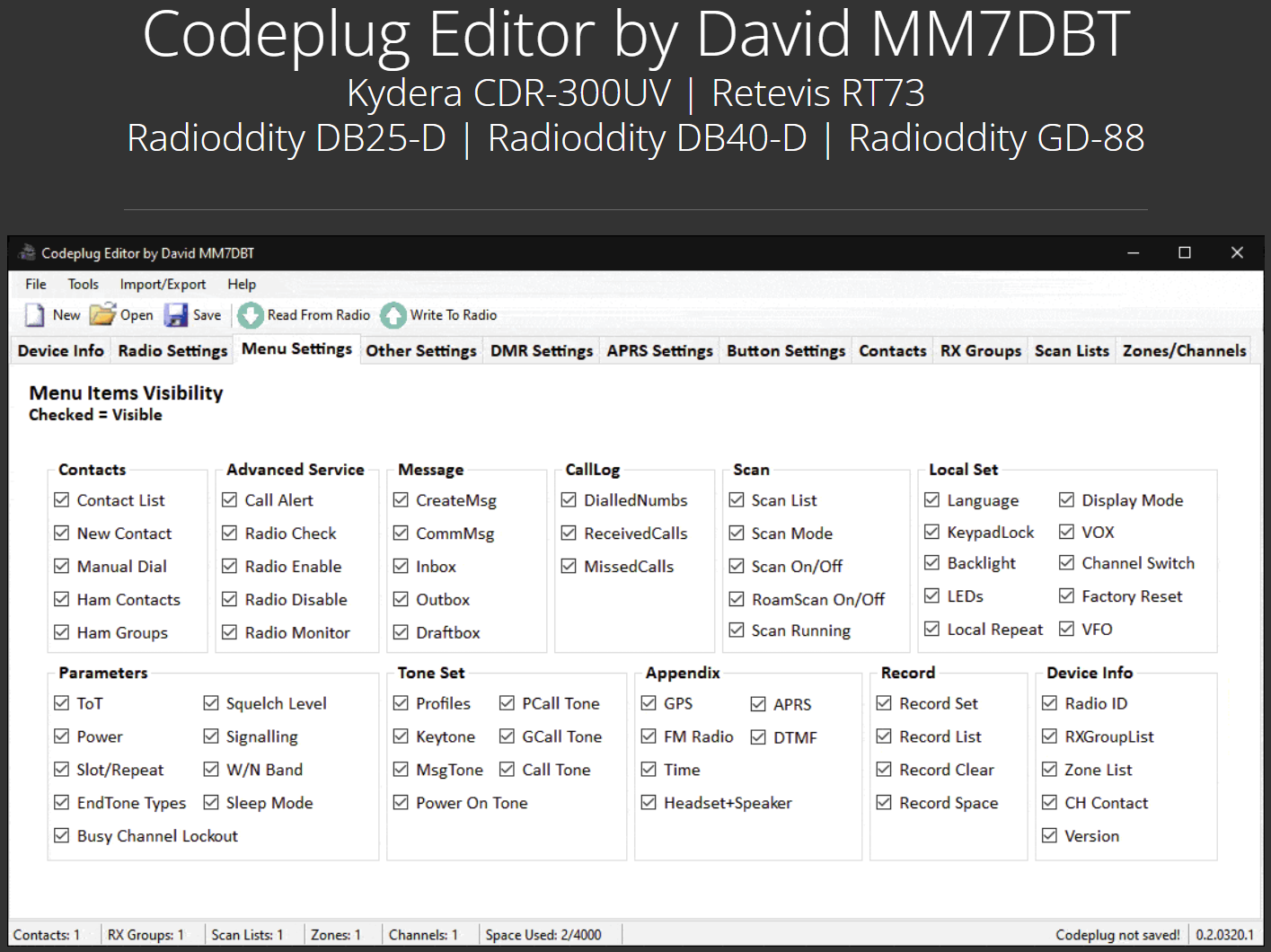This screenshot has height=952, width=1271.
Task: Disable the MissedCalls menu item visibility
Action: tap(569, 566)
